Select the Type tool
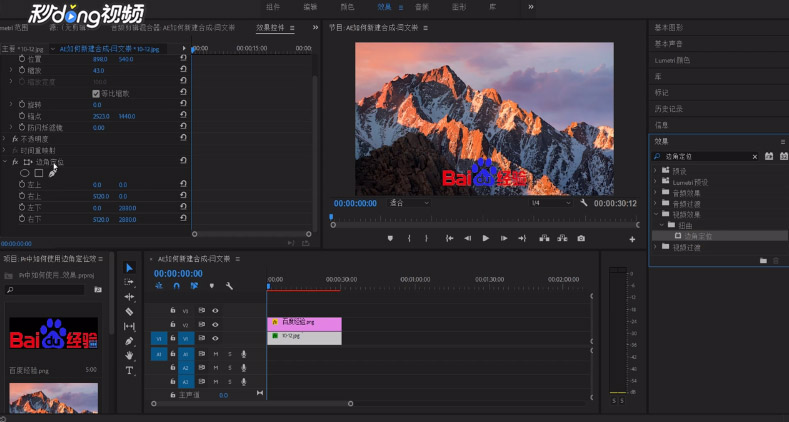Screen dimensions: 789x422 pos(129,370)
